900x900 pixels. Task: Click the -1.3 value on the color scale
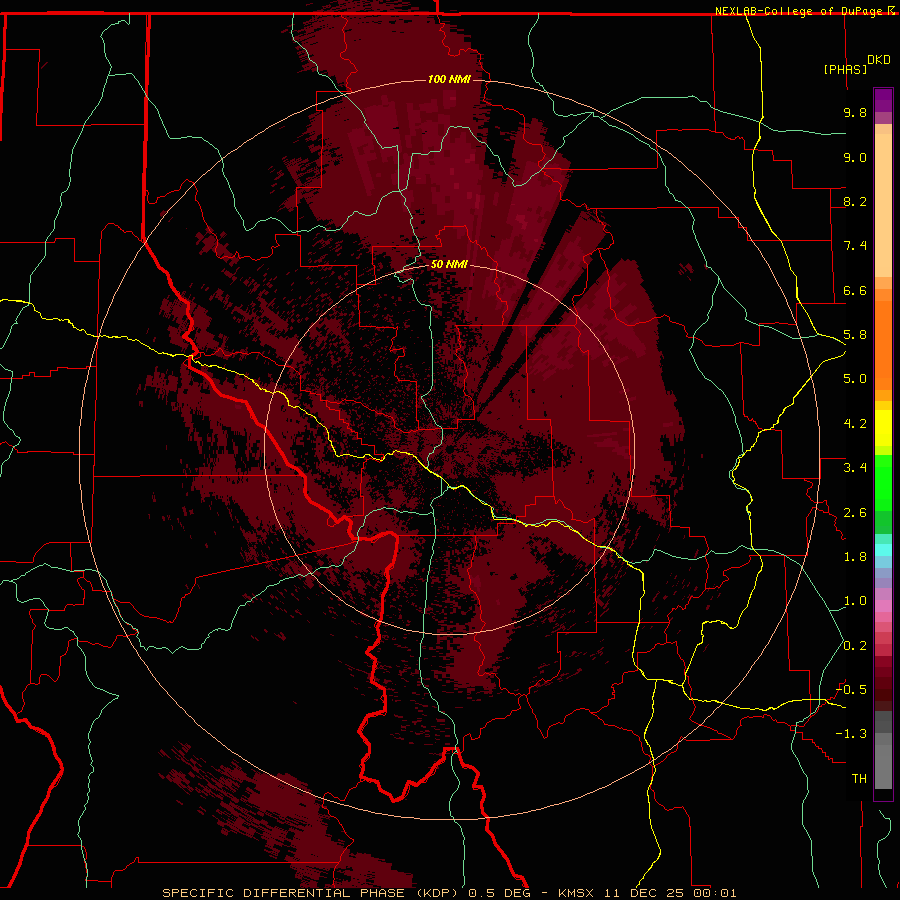[x=851, y=734]
